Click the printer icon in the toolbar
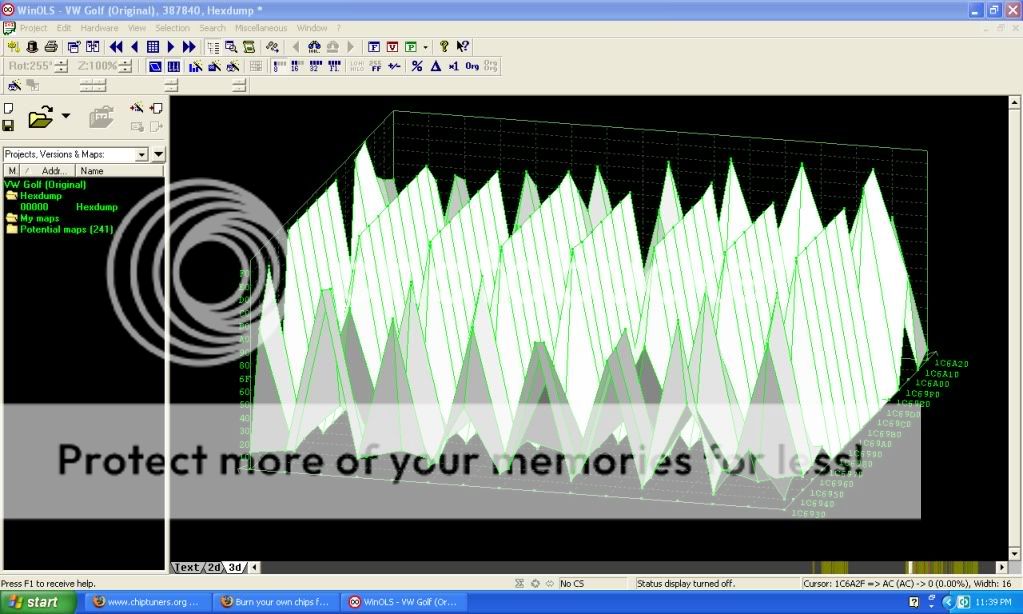Screen dimensions: 1023x614 pos(49,47)
